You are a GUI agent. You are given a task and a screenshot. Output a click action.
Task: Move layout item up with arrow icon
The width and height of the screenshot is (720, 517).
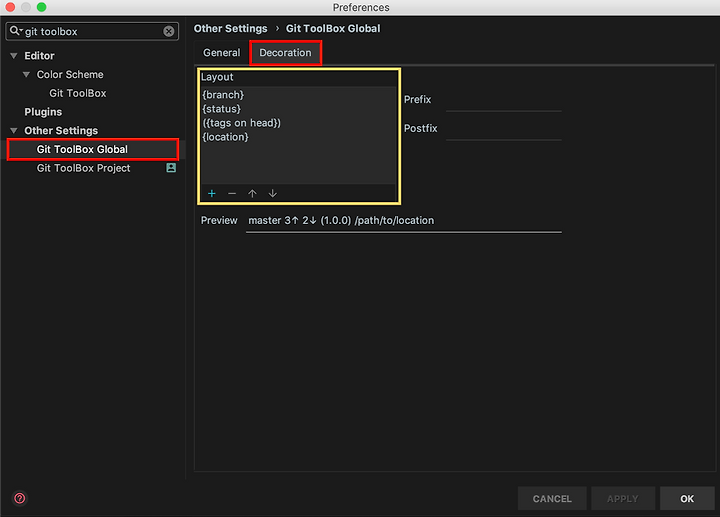(x=252, y=193)
